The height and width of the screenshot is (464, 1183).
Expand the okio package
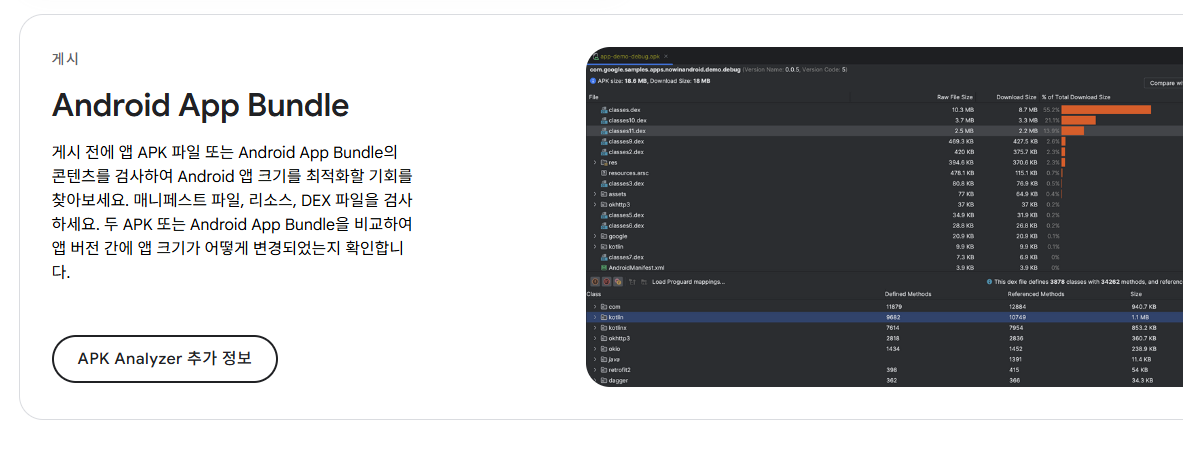click(x=595, y=349)
